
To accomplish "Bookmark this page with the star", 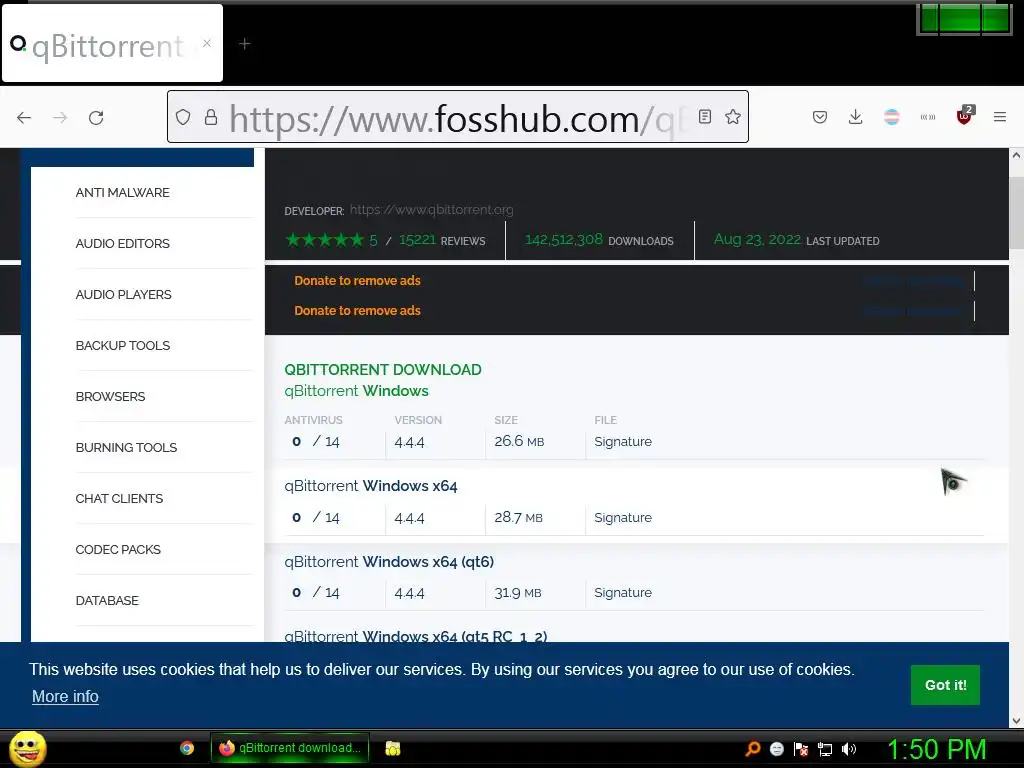I will [x=733, y=117].
